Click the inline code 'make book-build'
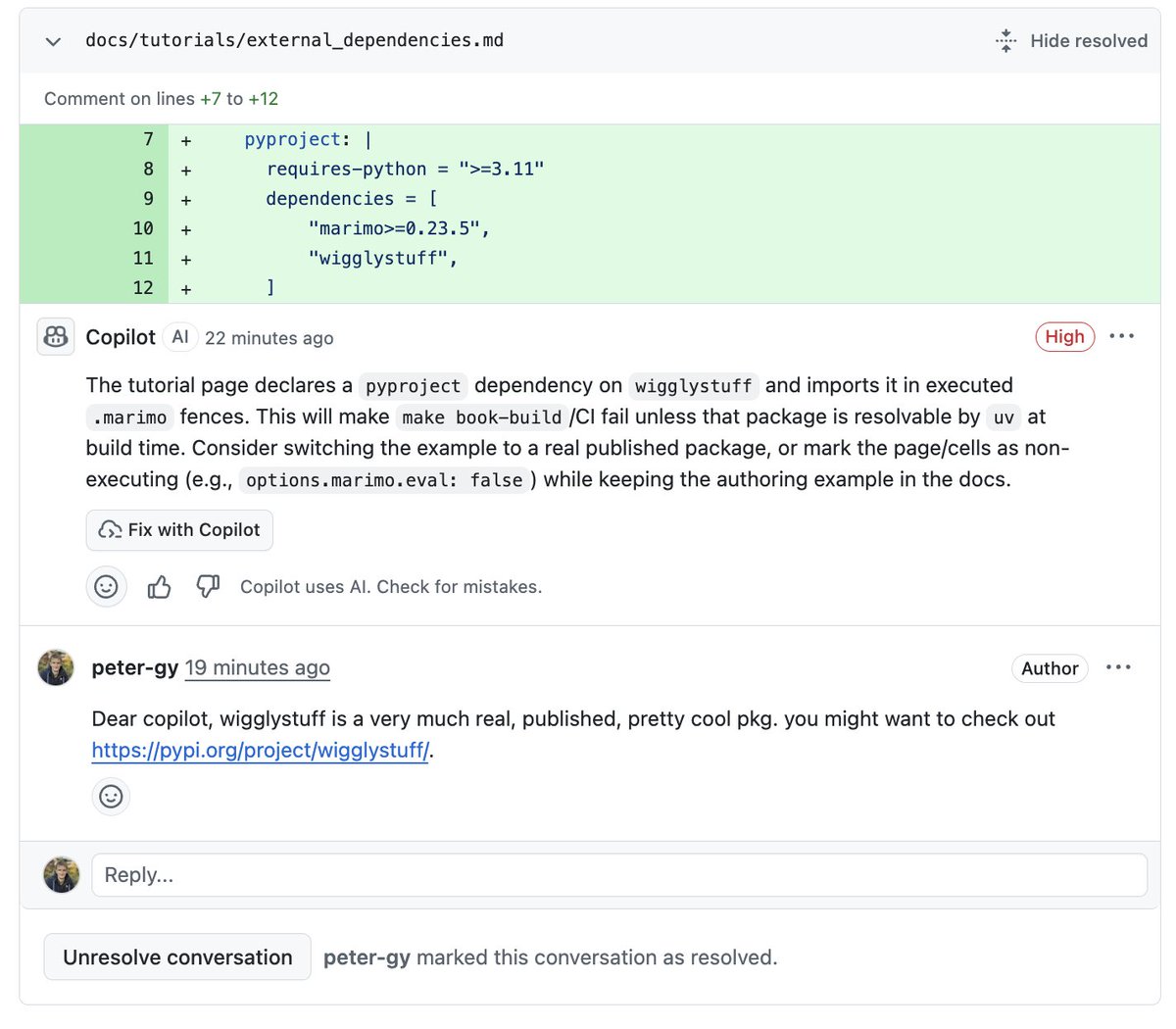This screenshot has width=1176, height=1029. click(x=482, y=417)
